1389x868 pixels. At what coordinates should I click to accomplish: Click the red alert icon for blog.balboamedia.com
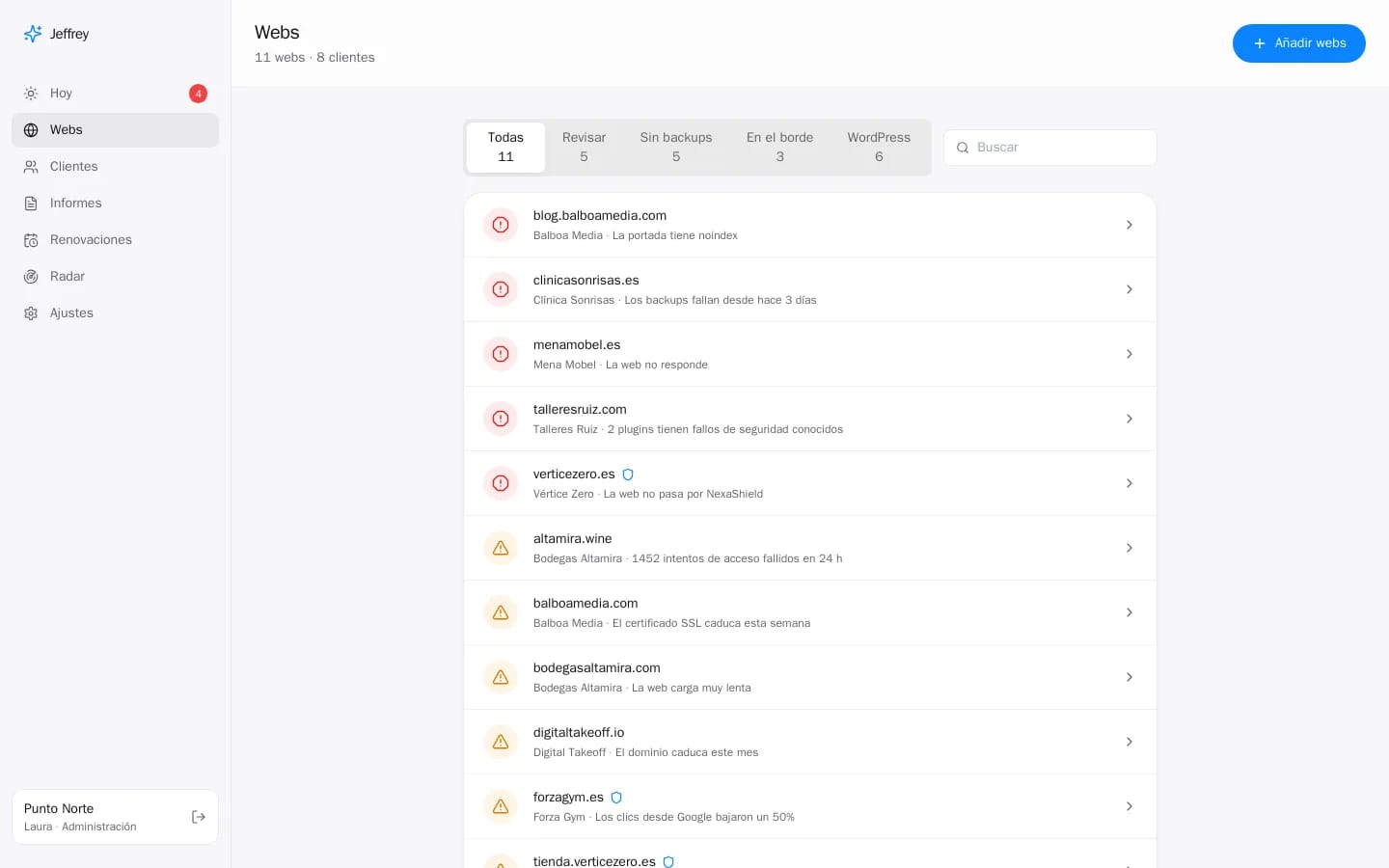pyautogui.click(x=501, y=225)
